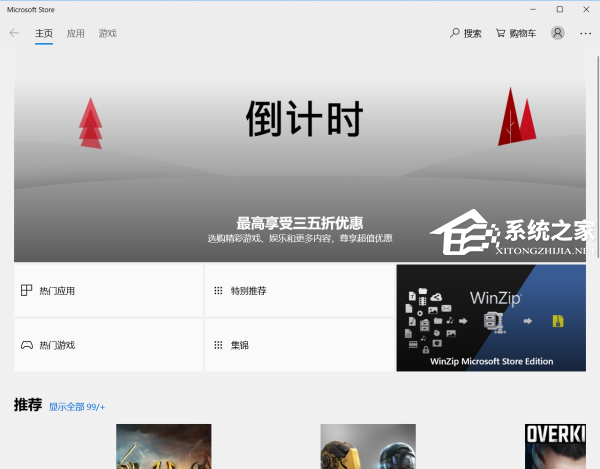Click the vertical scrollbar

click(x=598, y=157)
